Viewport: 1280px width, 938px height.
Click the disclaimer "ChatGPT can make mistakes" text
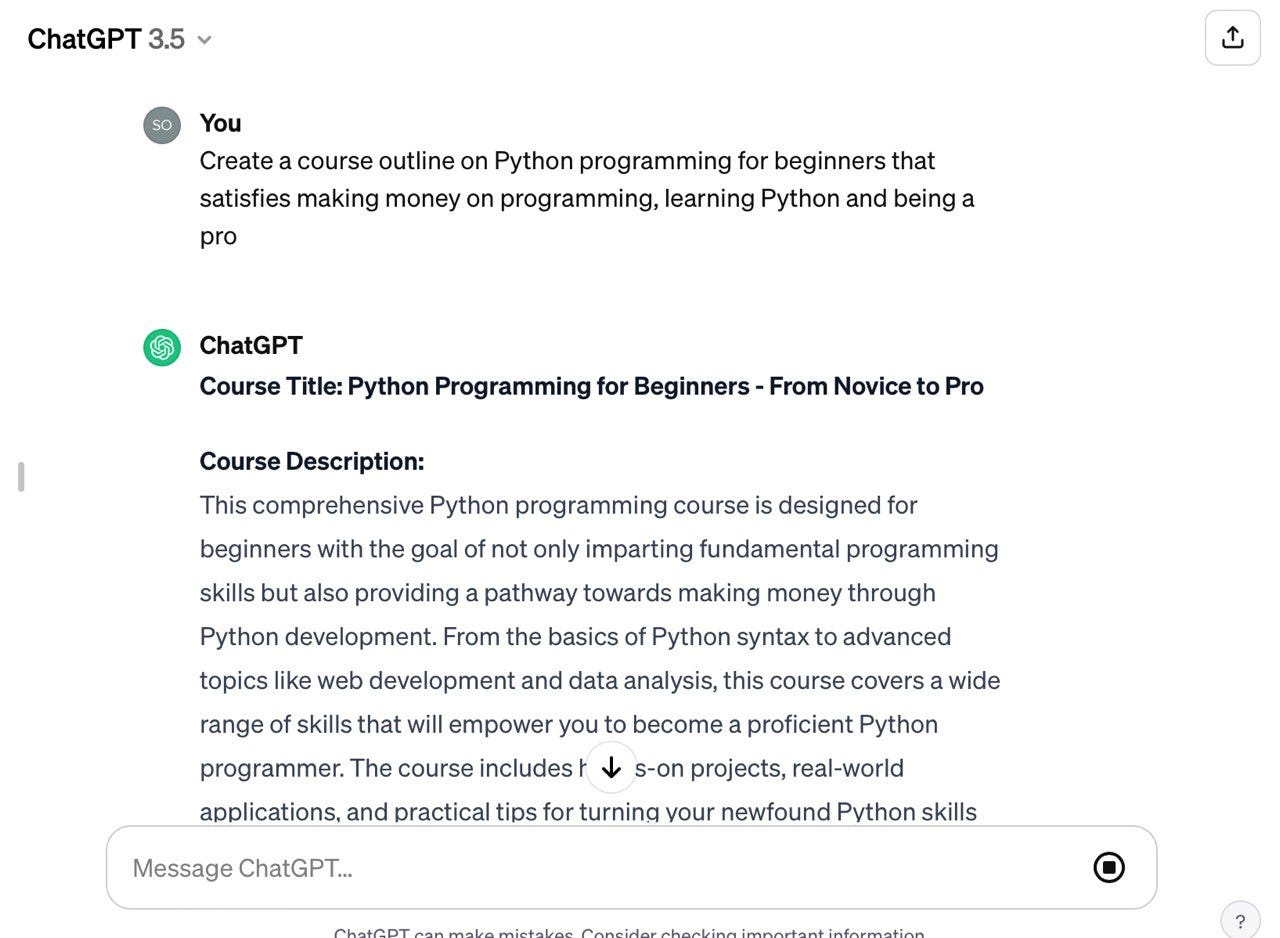pyautogui.click(x=629, y=932)
